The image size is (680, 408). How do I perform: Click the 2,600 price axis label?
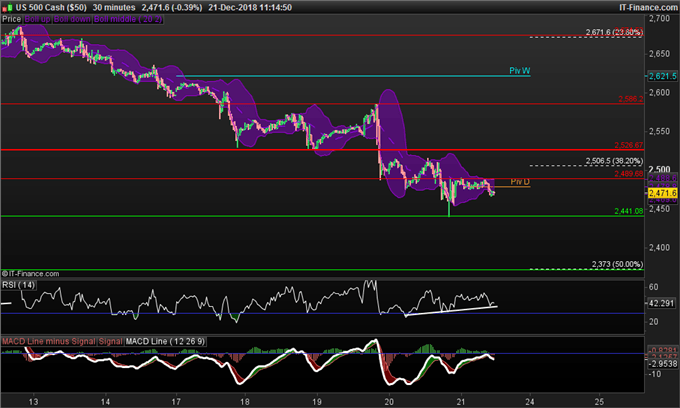(659, 92)
